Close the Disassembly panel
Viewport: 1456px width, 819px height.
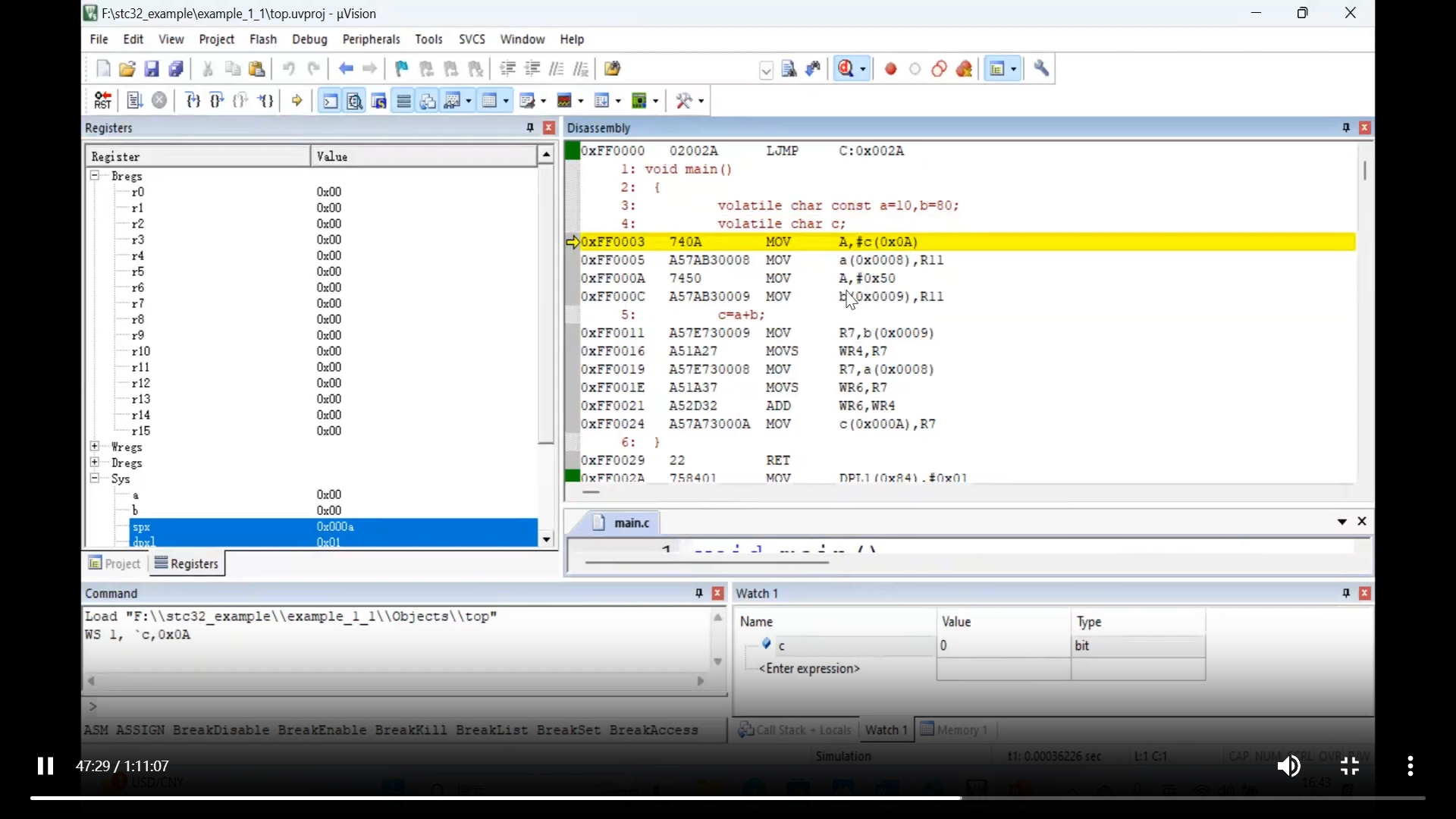pyautogui.click(x=1365, y=128)
